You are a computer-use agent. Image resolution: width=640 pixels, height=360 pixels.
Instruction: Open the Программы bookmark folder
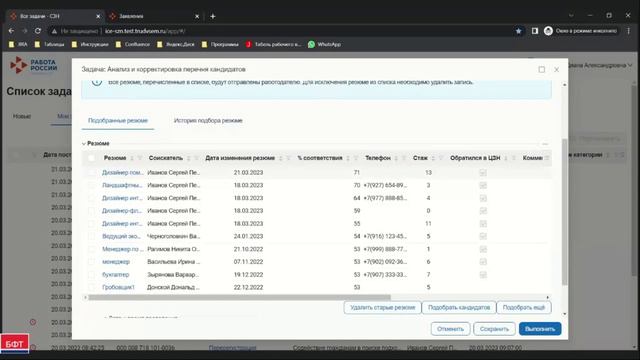(x=220, y=44)
